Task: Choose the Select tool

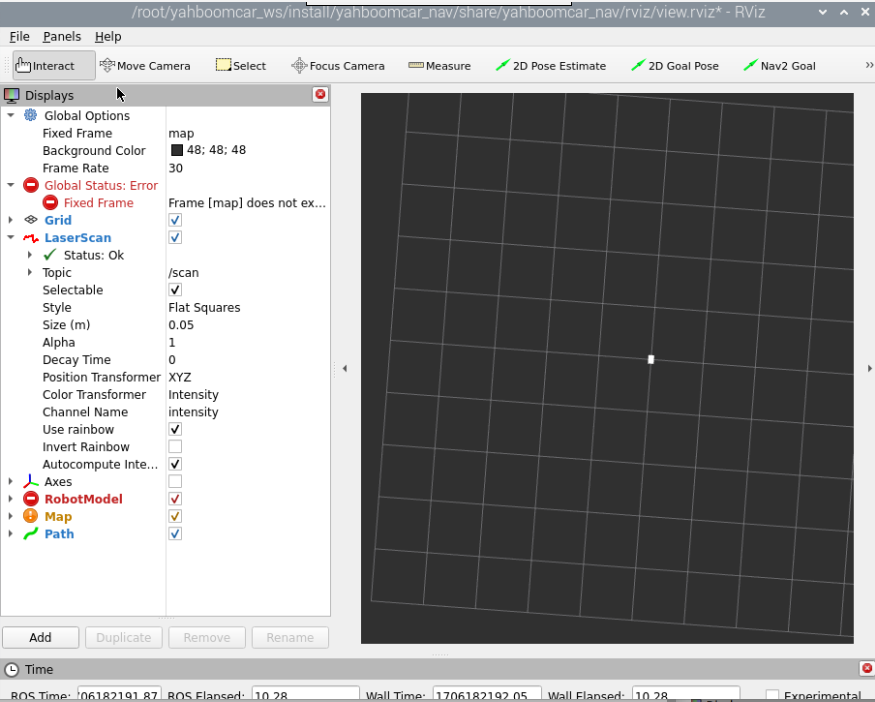Action: pyautogui.click(x=241, y=66)
